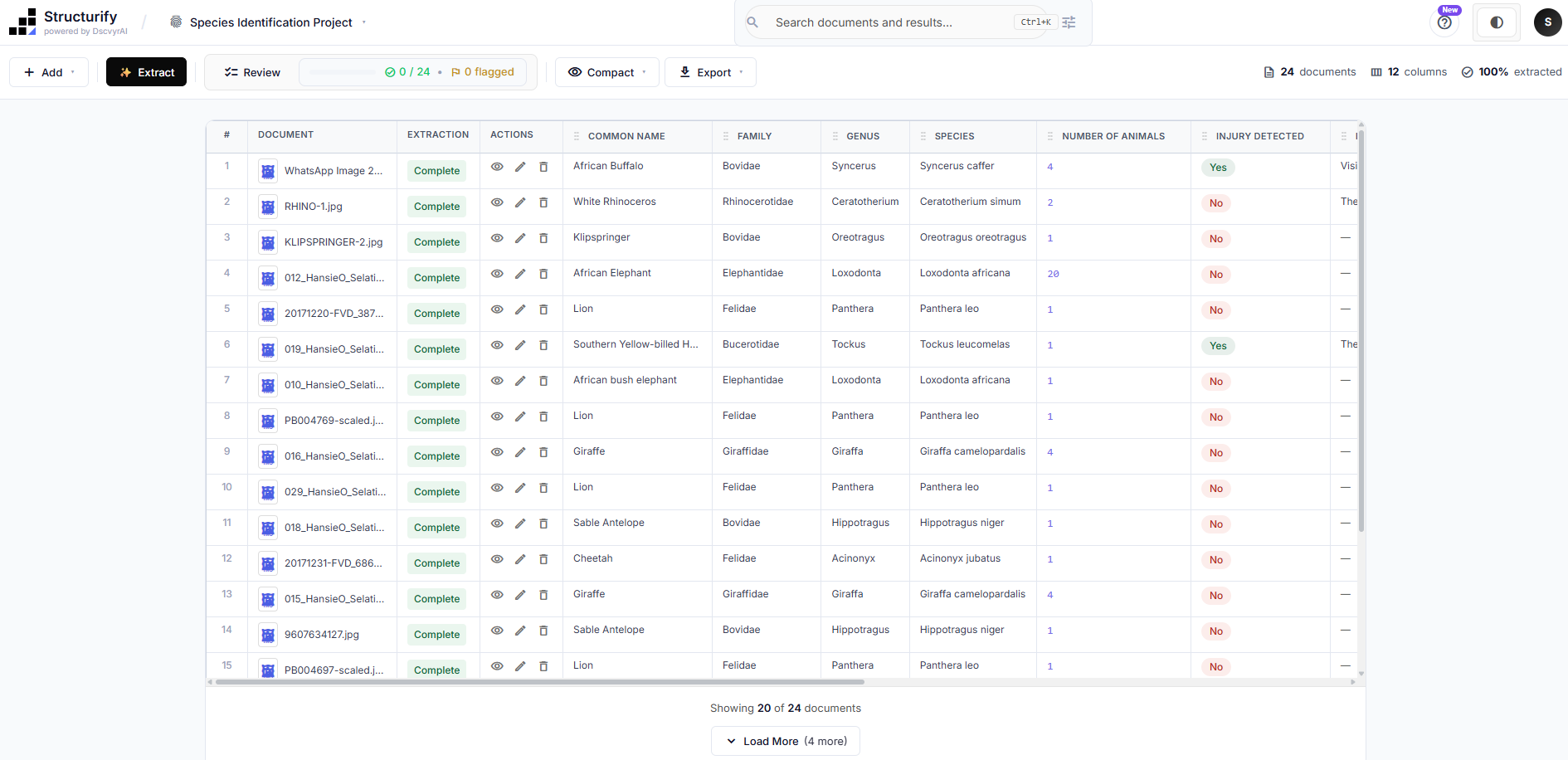Click the Extract button
Viewport: 1568px width, 760px height.
click(146, 72)
